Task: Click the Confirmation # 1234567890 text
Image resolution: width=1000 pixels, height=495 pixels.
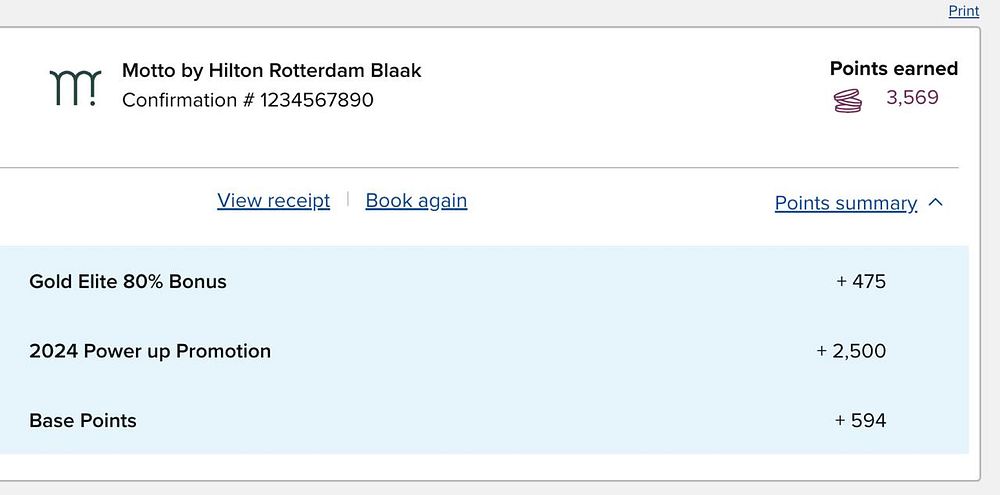Action: (247, 100)
